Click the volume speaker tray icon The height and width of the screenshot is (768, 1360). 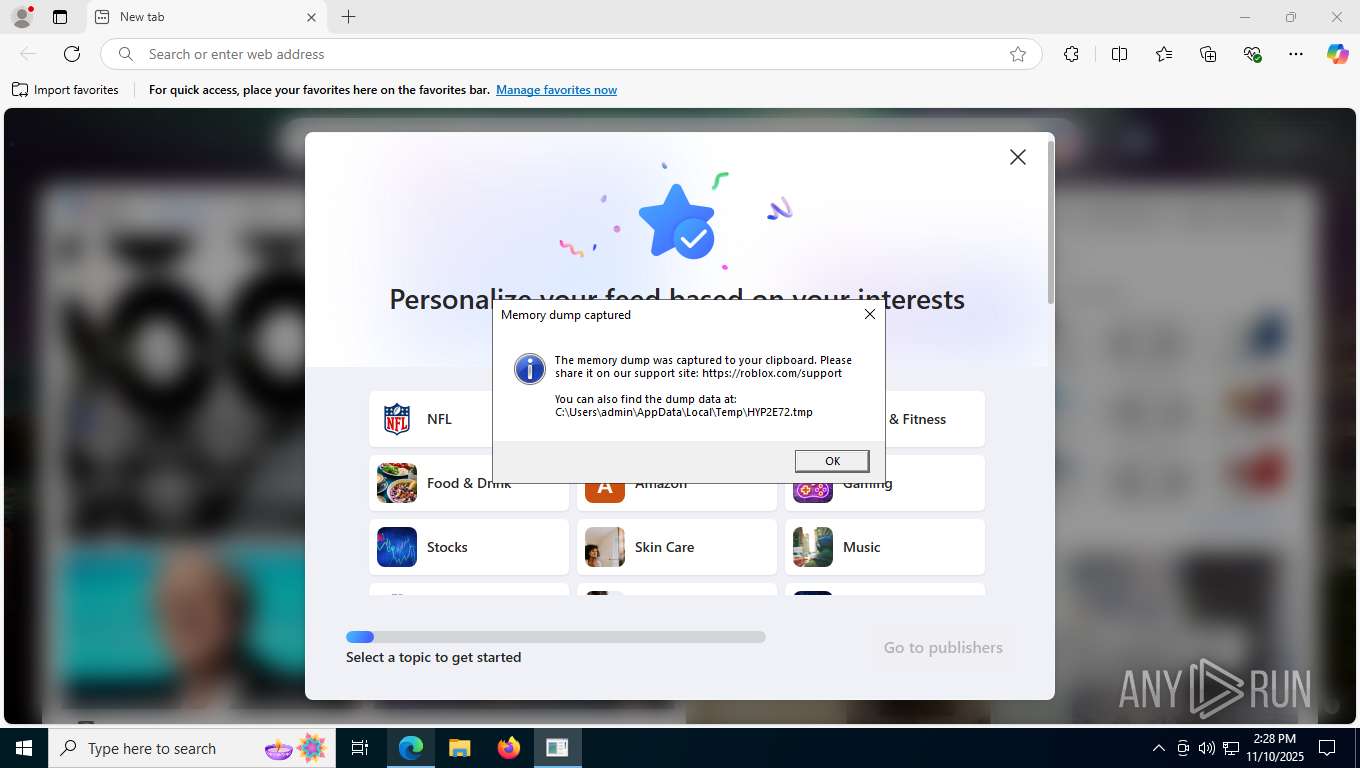point(1206,748)
